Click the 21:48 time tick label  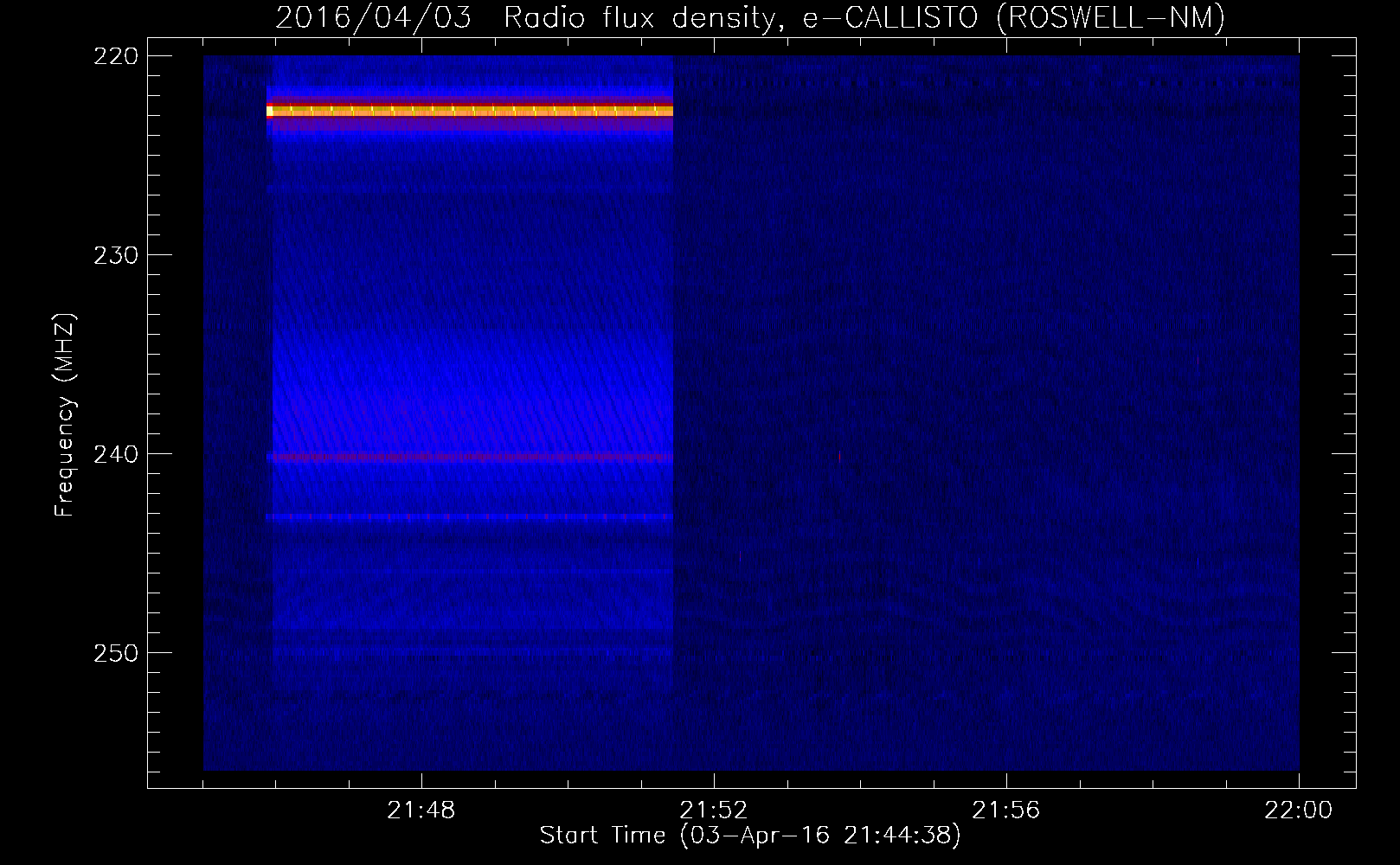(421, 811)
